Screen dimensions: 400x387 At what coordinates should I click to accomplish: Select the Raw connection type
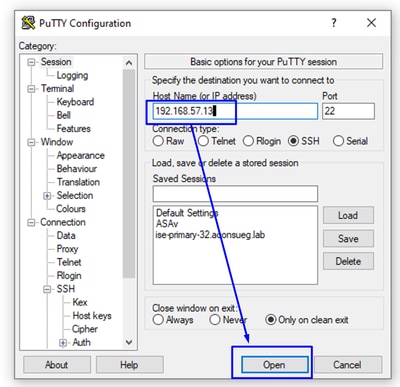(x=168, y=141)
